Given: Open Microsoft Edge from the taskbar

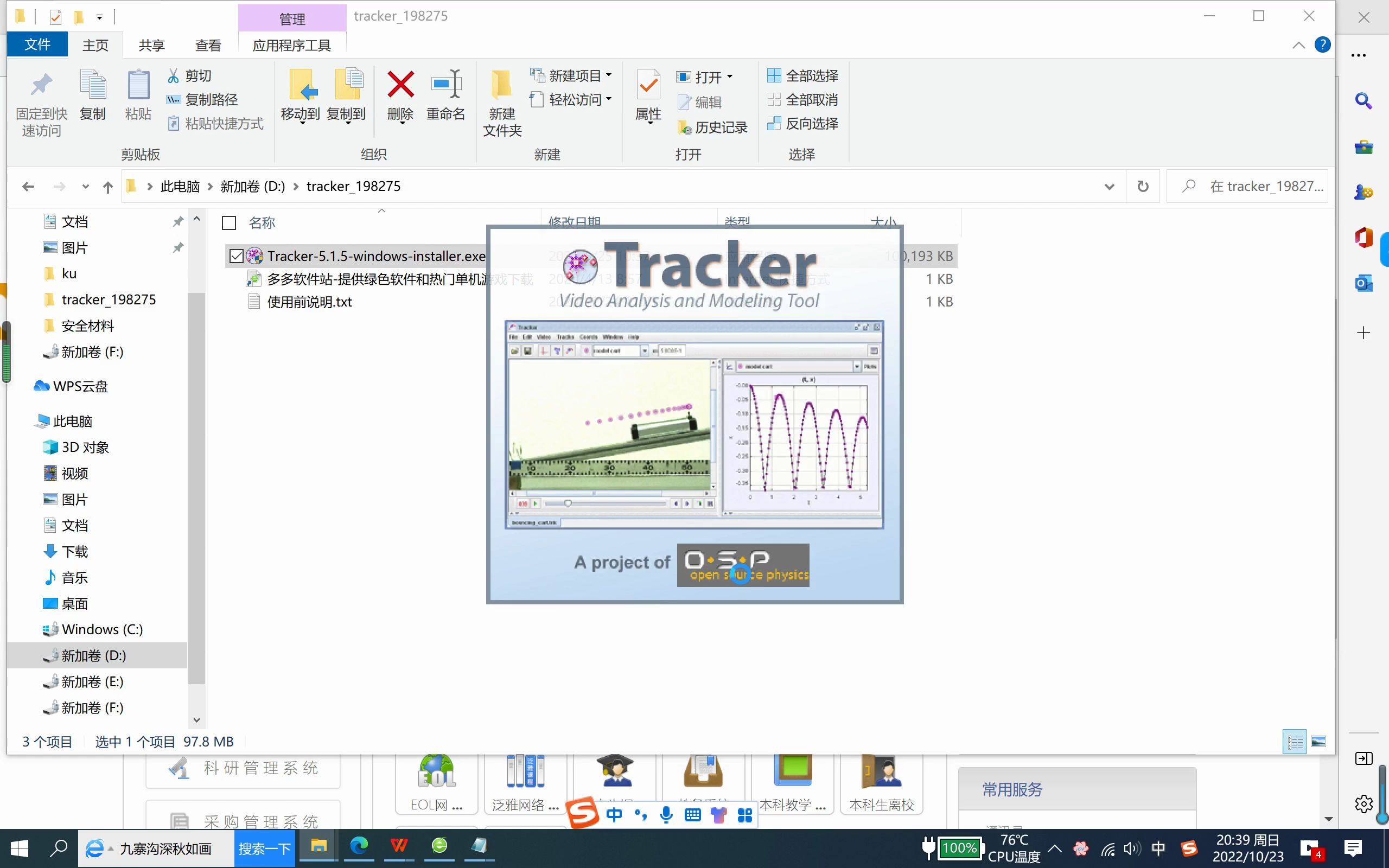Looking at the screenshot, I should tap(359, 846).
